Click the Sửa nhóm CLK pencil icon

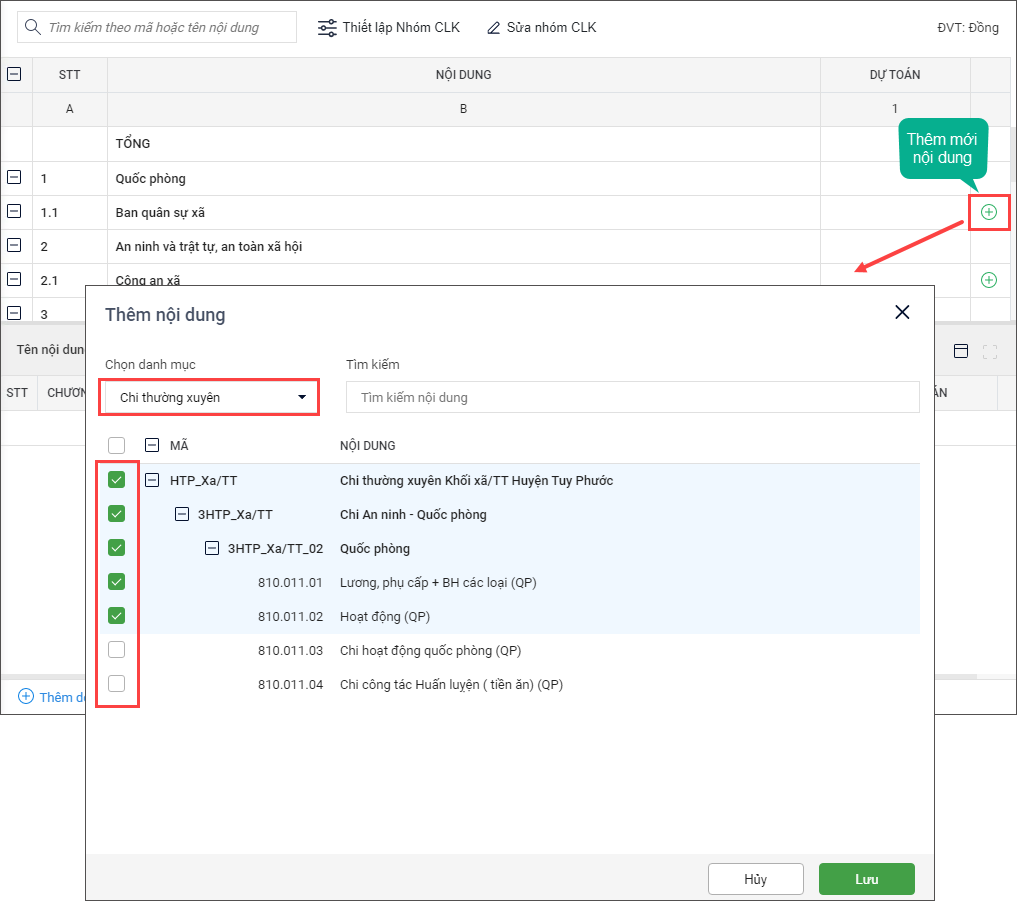[493, 28]
